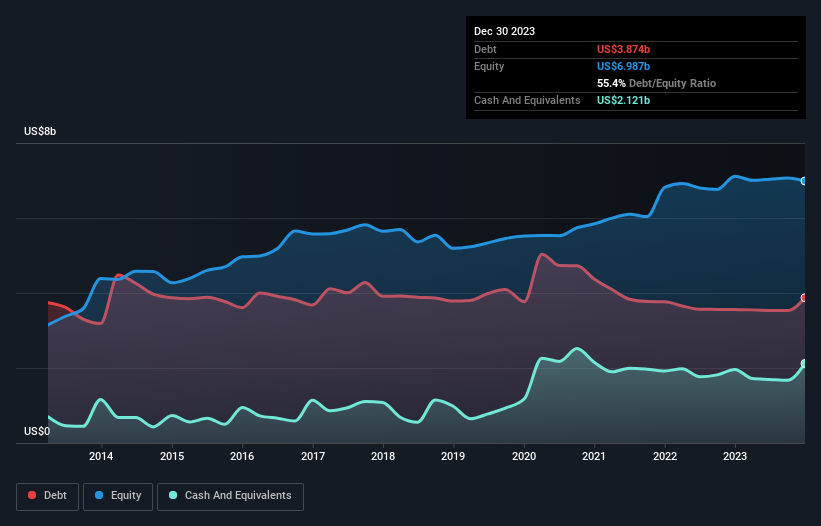Click the red Debt endpoint marker
This screenshot has height=526, width=821.
(x=804, y=298)
